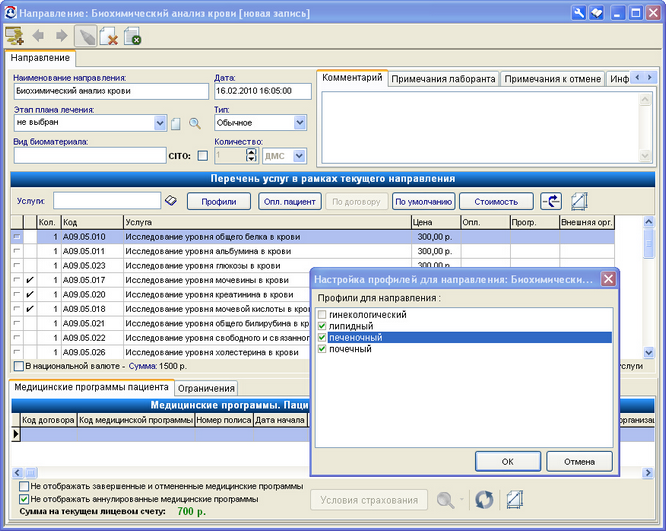Click scroll up arrow of services list
Screen dimensions: 666x531
tap(649, 221)
